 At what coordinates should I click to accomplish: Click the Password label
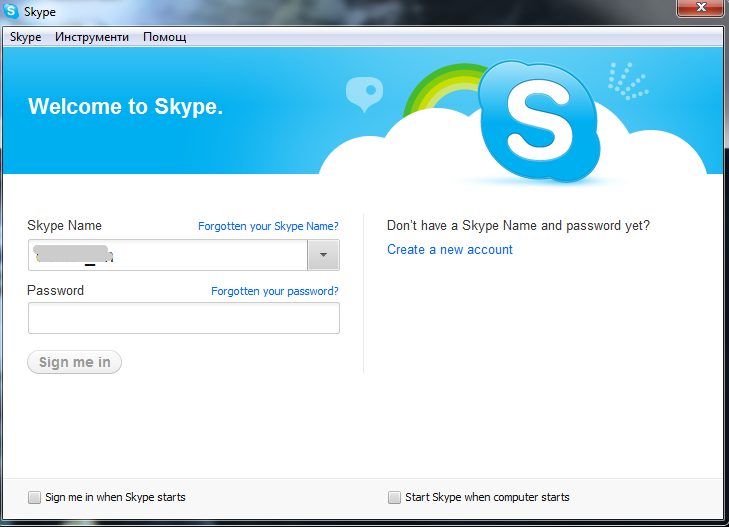pos(55,290)
